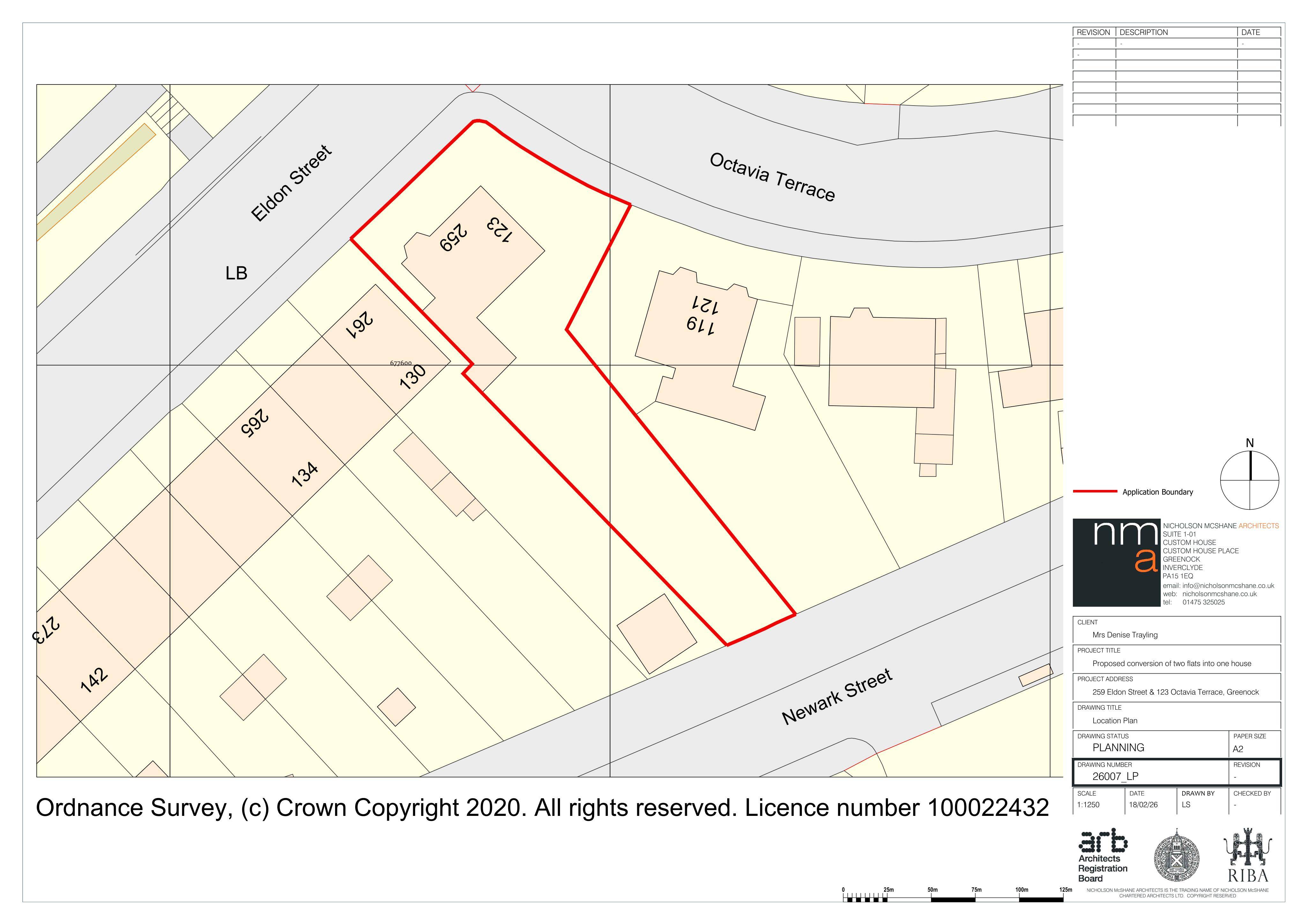
Task: Click building label 119 121
Action: (702, 315)
